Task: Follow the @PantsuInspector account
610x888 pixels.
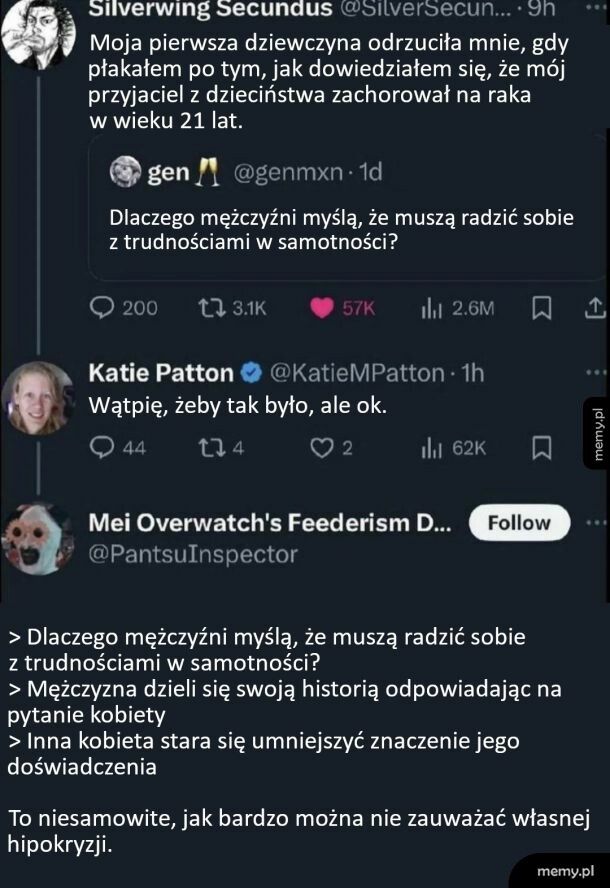Action: [519, 522]
